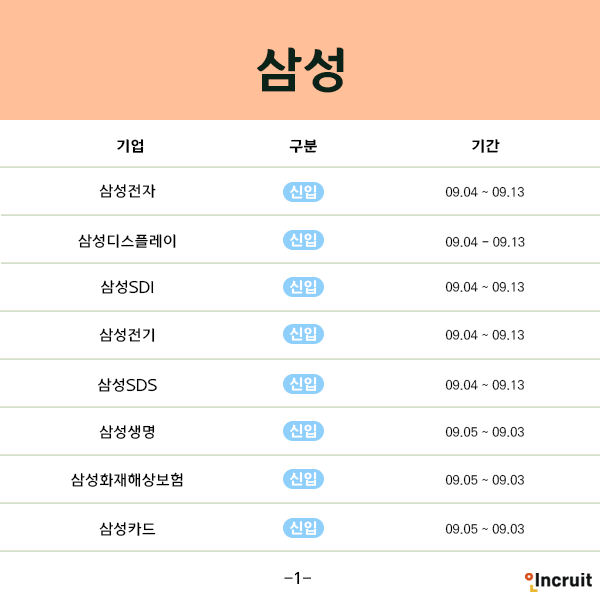
Task: Open the 삼성SDS company name
Action: 127,385
